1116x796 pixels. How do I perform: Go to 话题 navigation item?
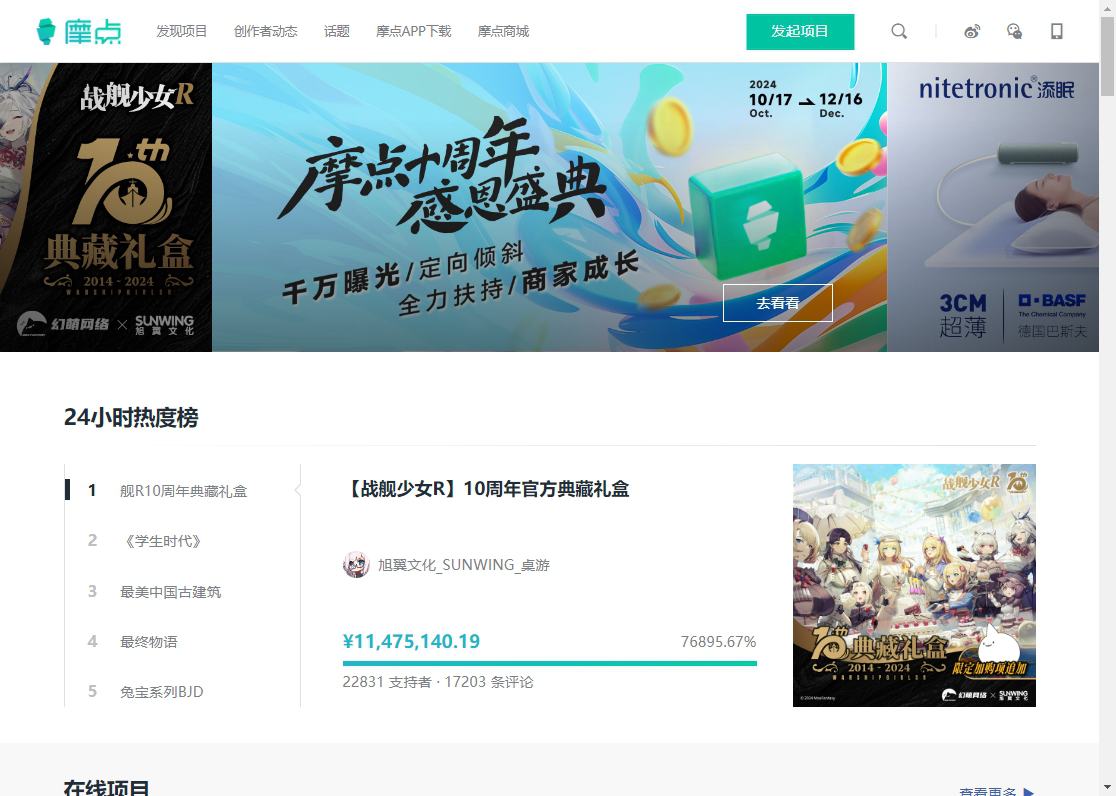pyautogui.click(x=337, y=31)
